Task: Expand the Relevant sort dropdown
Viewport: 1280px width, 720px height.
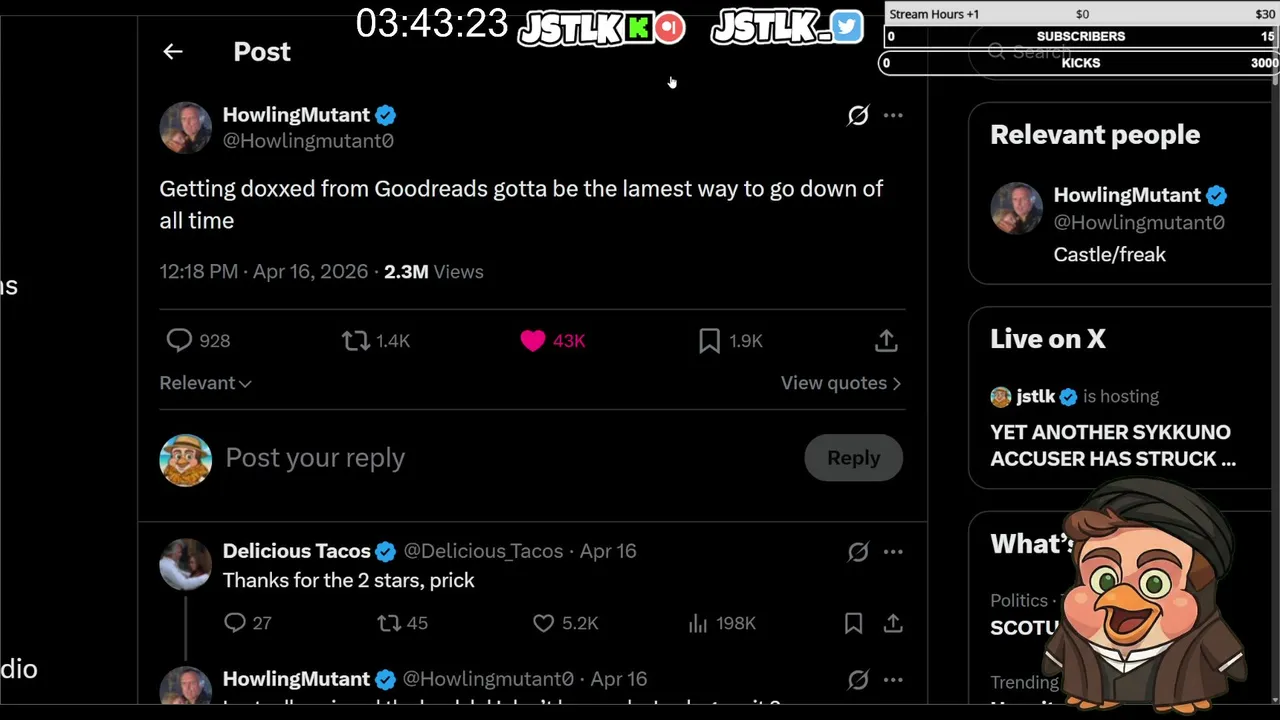Action: click(x=205, y=383)
